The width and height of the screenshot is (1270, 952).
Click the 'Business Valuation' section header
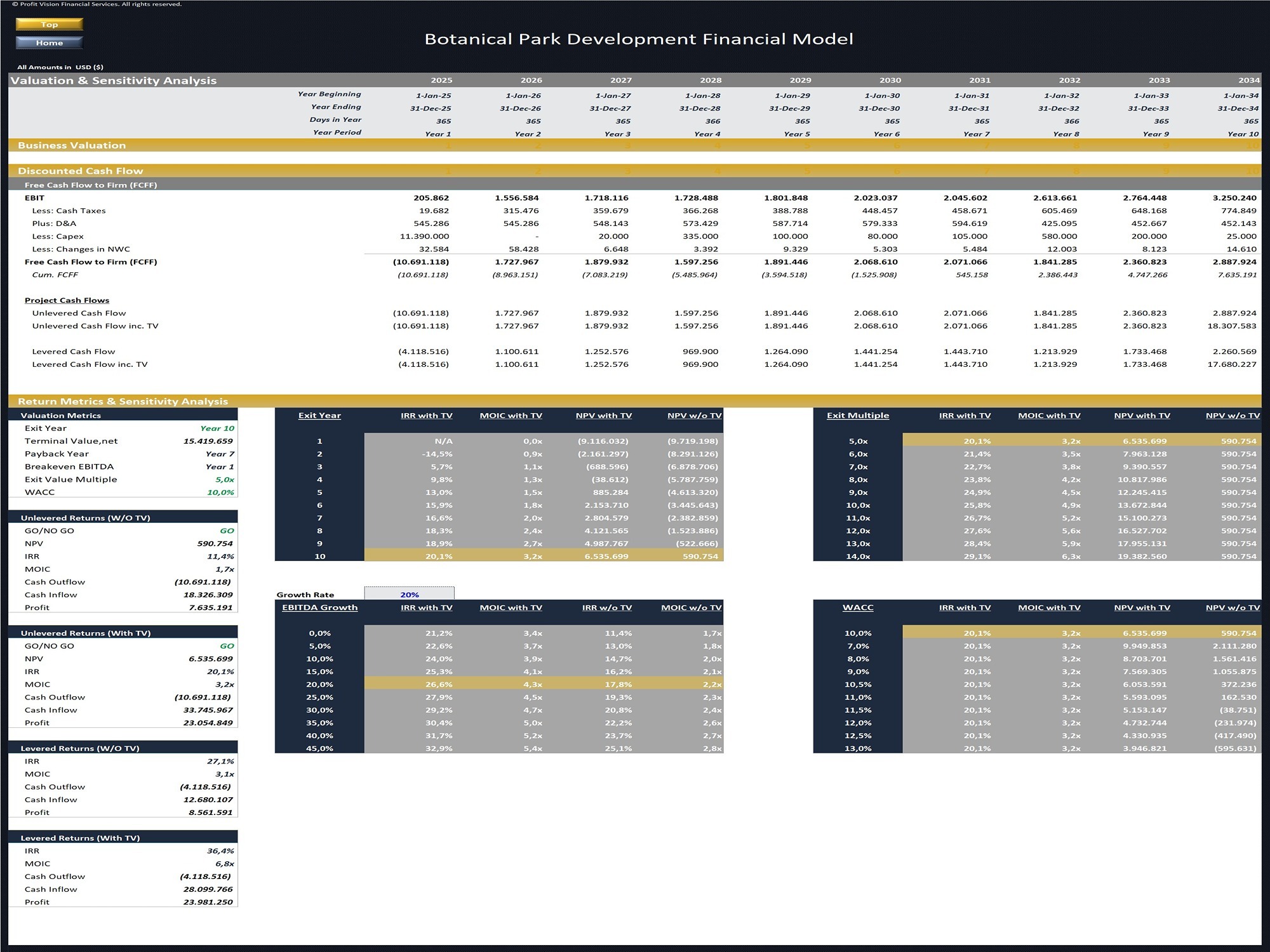click(x=72, y=145)
